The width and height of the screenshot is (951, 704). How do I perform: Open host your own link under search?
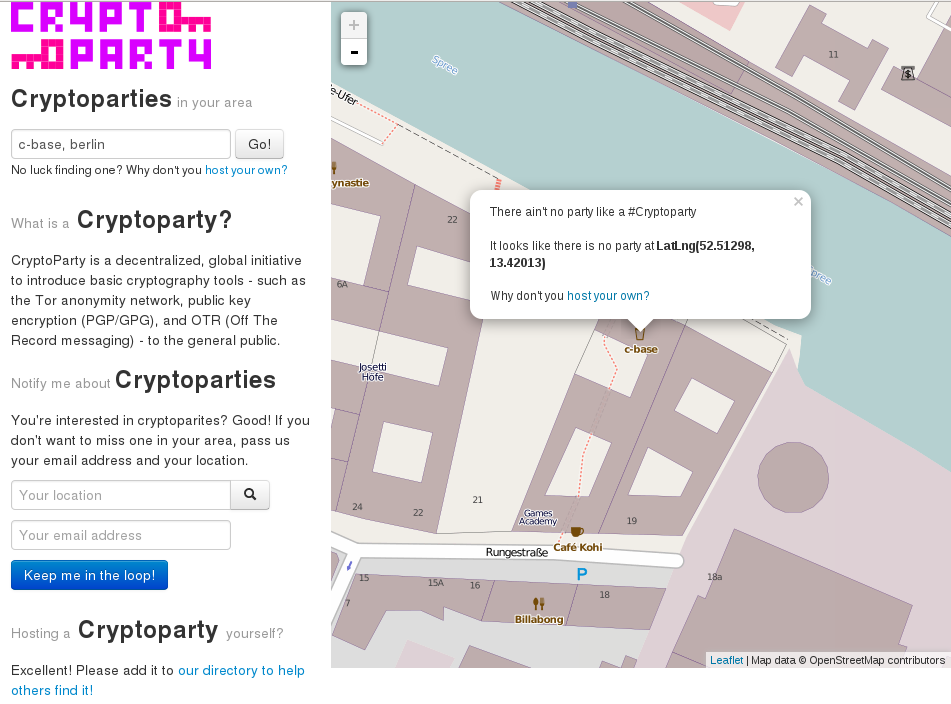coord(246,170)
